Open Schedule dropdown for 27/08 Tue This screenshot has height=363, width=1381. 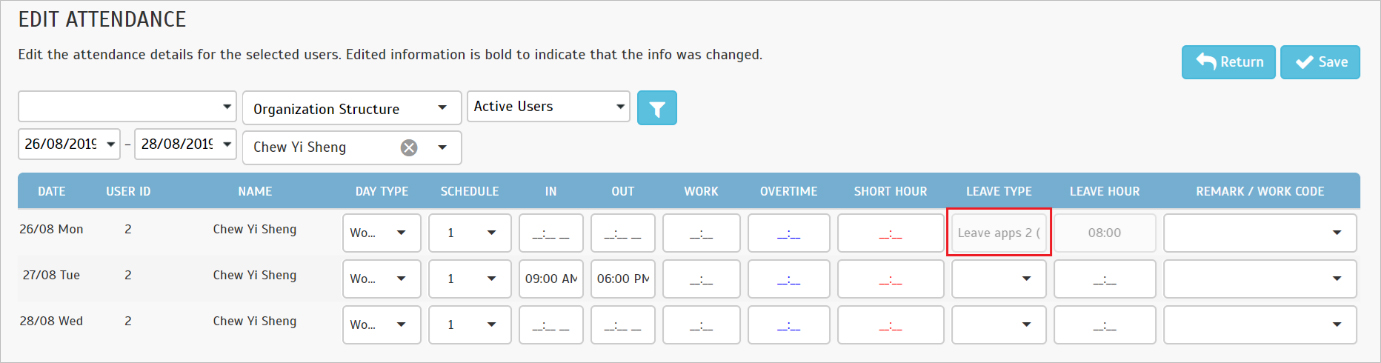(x=470, y=279)
